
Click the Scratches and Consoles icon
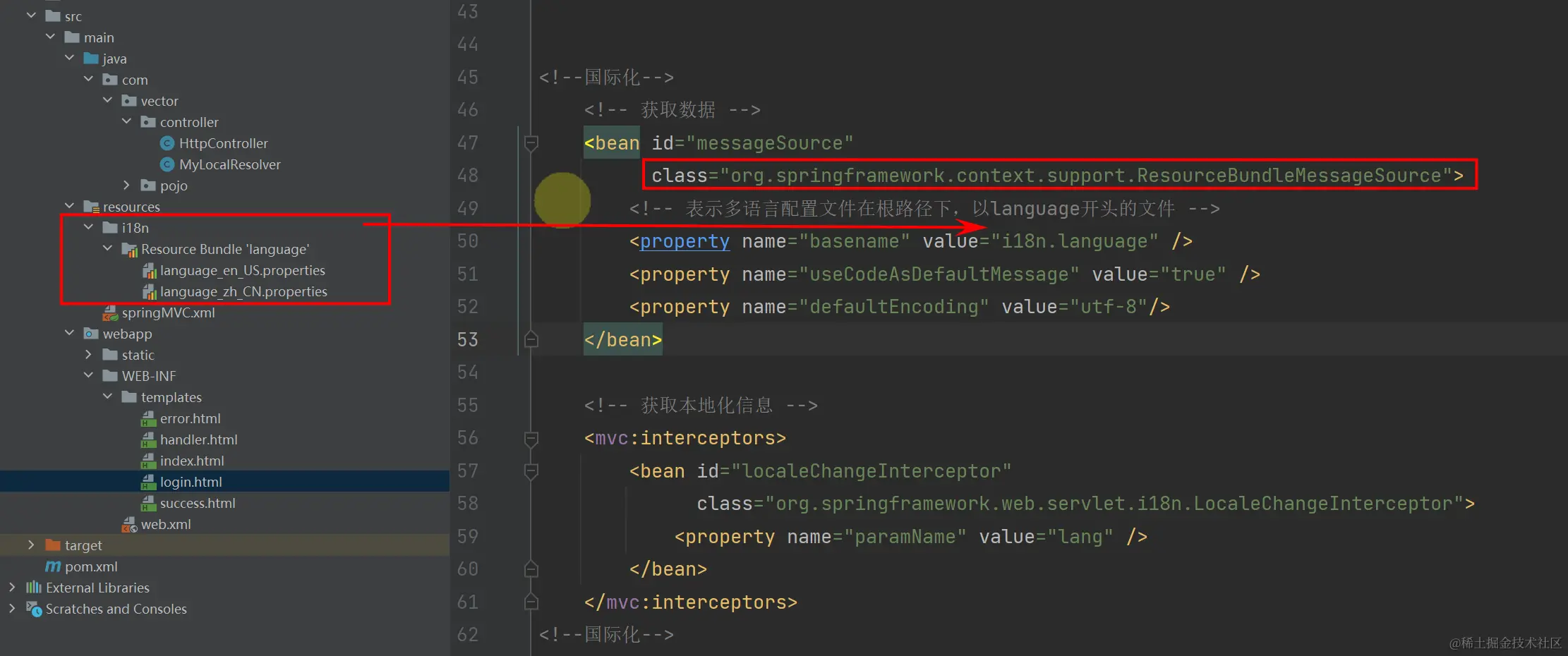[x=34, y=609]
